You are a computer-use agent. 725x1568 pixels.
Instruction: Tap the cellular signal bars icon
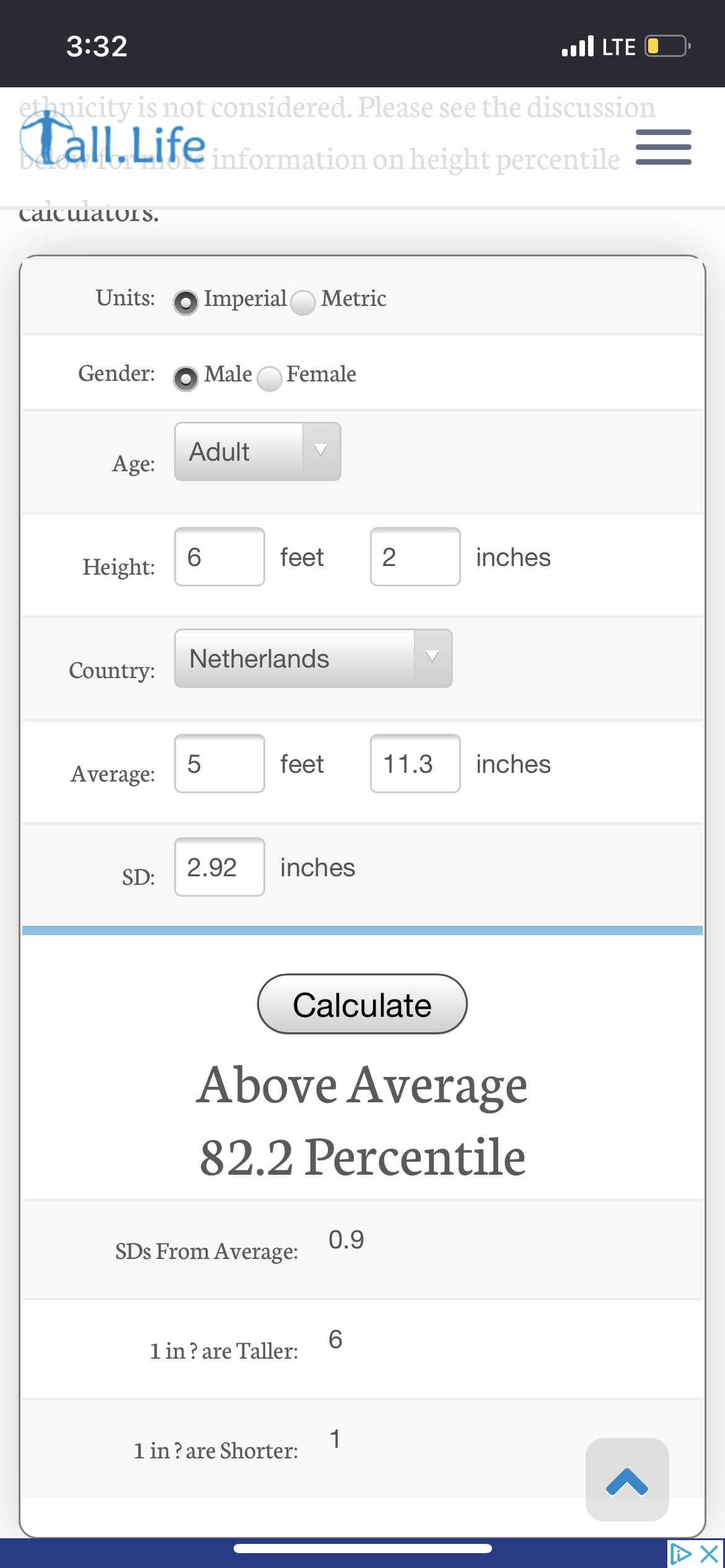578,46
